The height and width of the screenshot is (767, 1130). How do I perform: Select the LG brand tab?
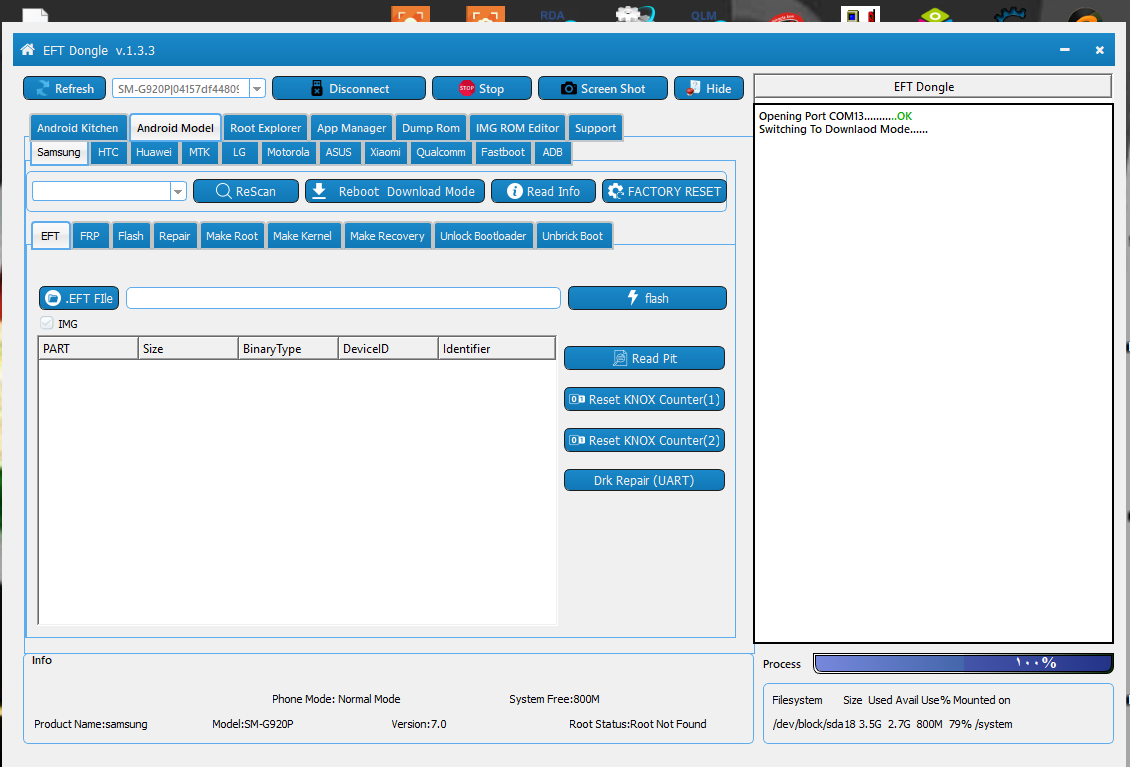click(239, 152)
